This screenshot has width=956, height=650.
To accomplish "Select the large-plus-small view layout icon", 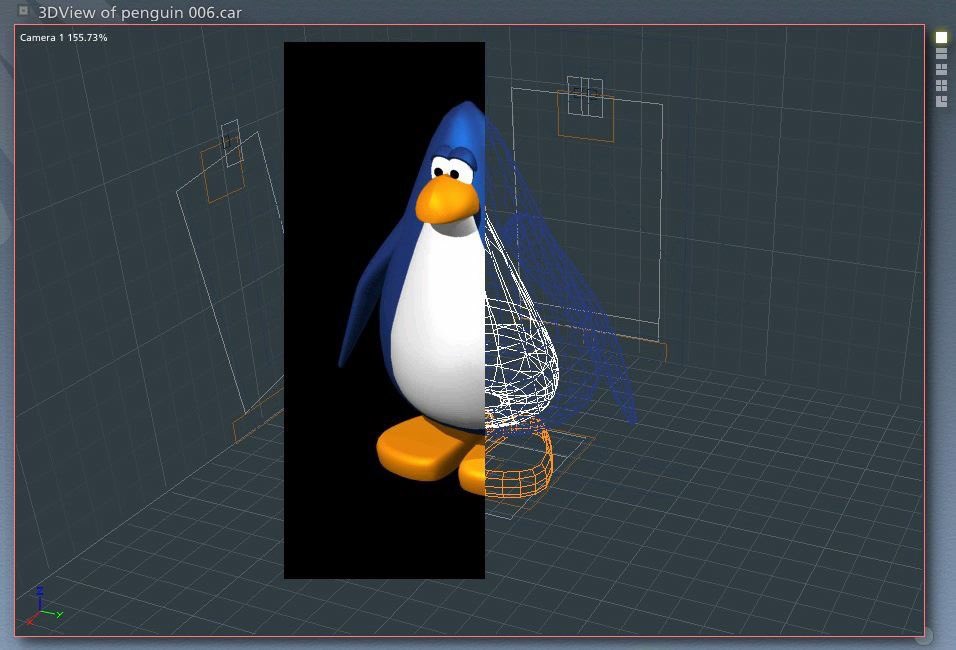I will pos(941,101).
